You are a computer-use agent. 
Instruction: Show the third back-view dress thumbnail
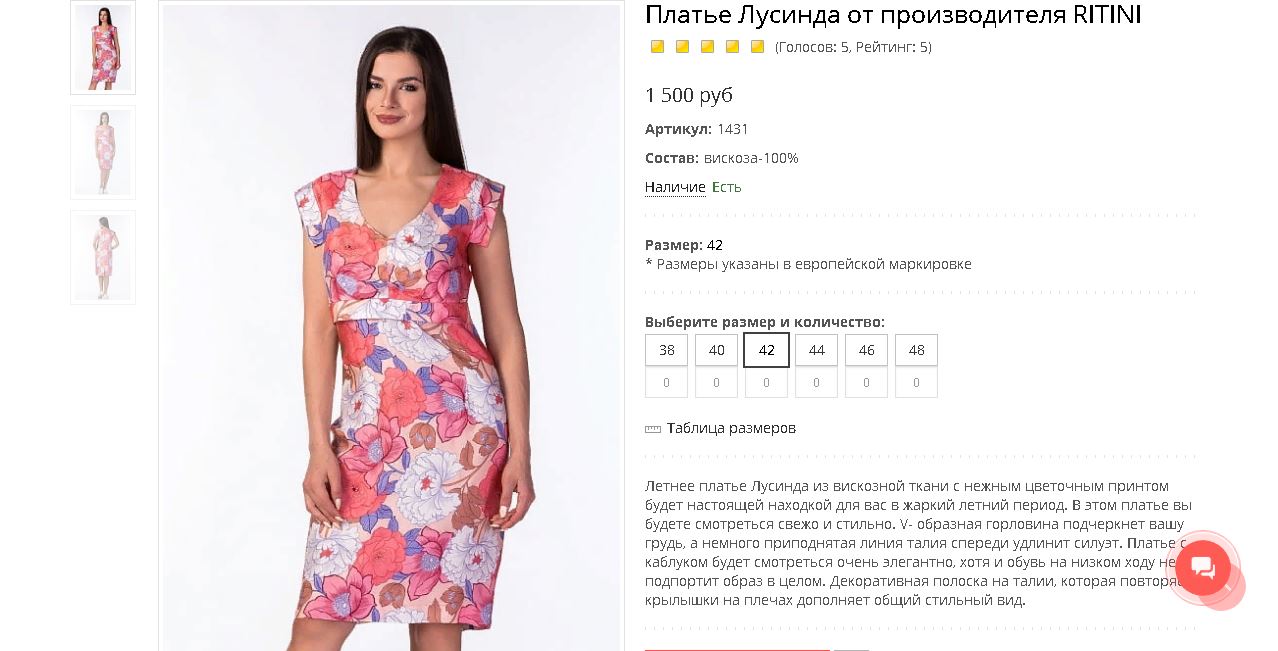[x=103, y=257]
